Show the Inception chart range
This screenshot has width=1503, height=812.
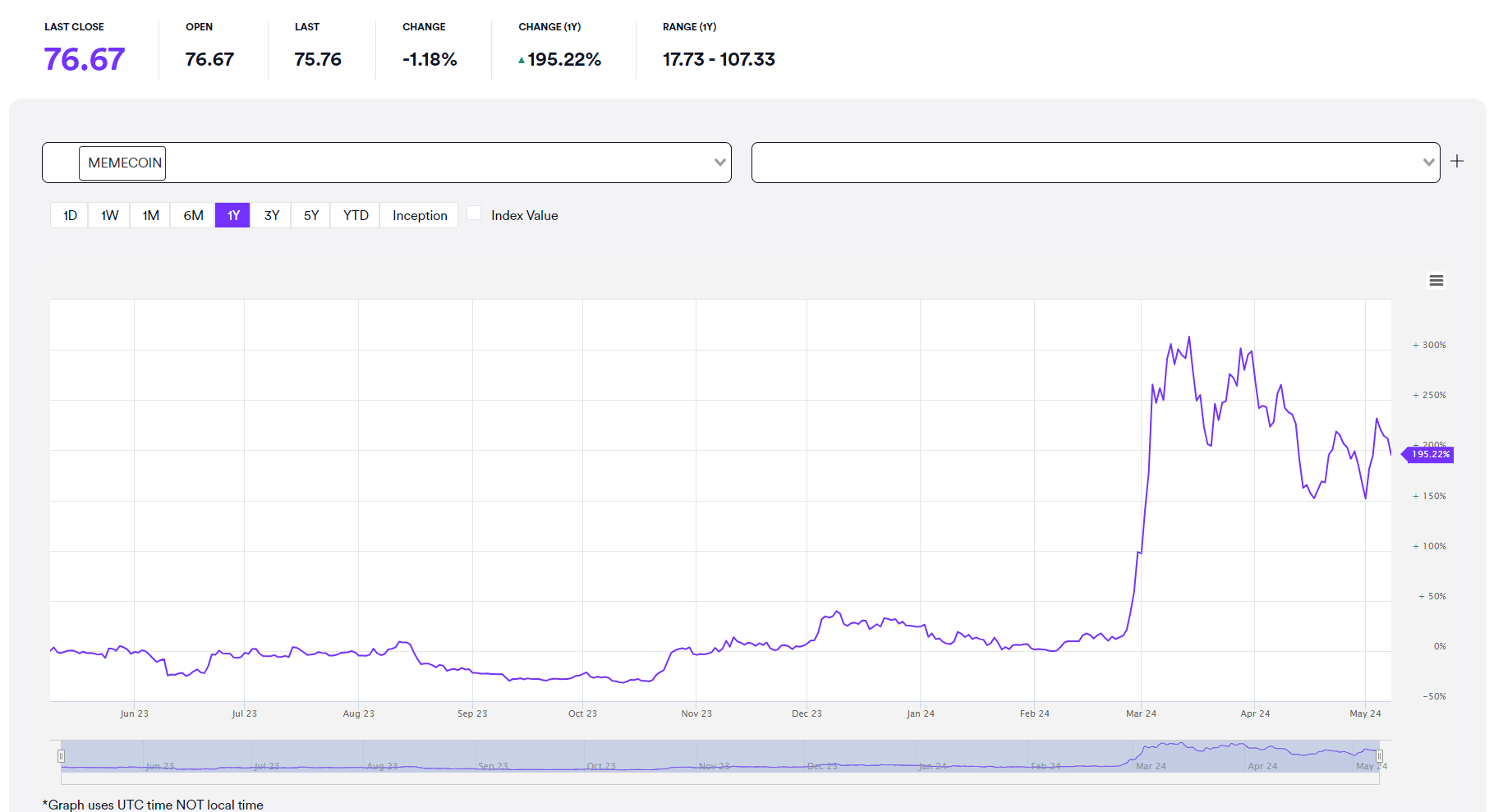click(x=420, y=215)
